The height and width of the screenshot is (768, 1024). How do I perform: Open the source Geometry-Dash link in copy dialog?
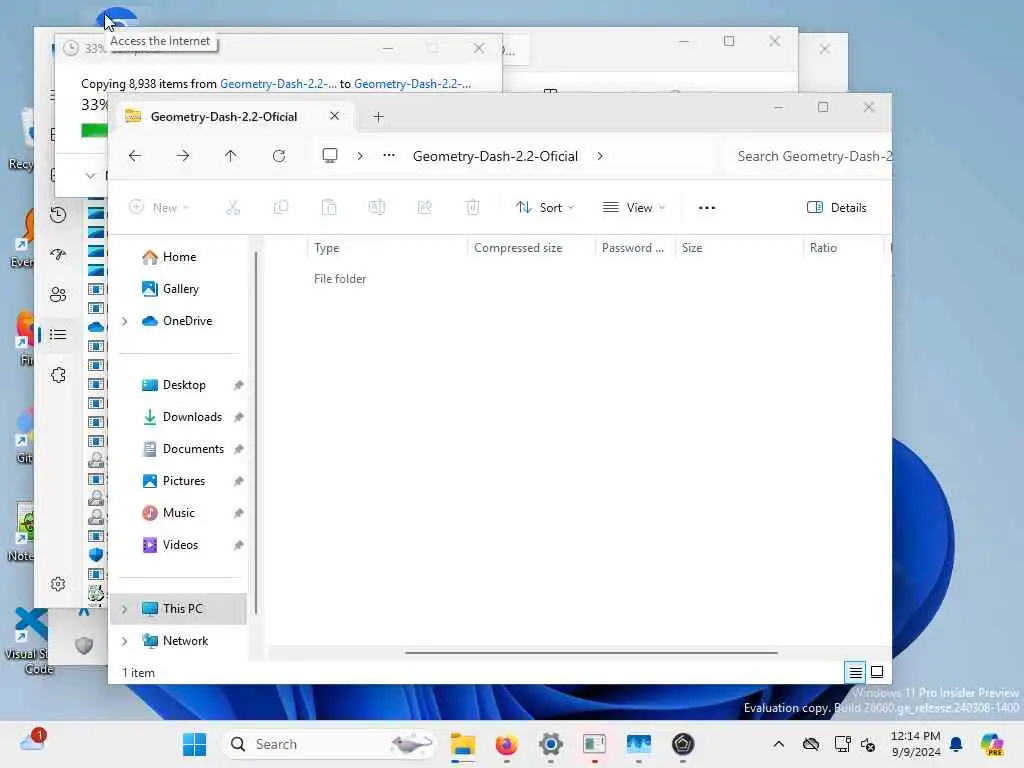(x=278, y=84)
